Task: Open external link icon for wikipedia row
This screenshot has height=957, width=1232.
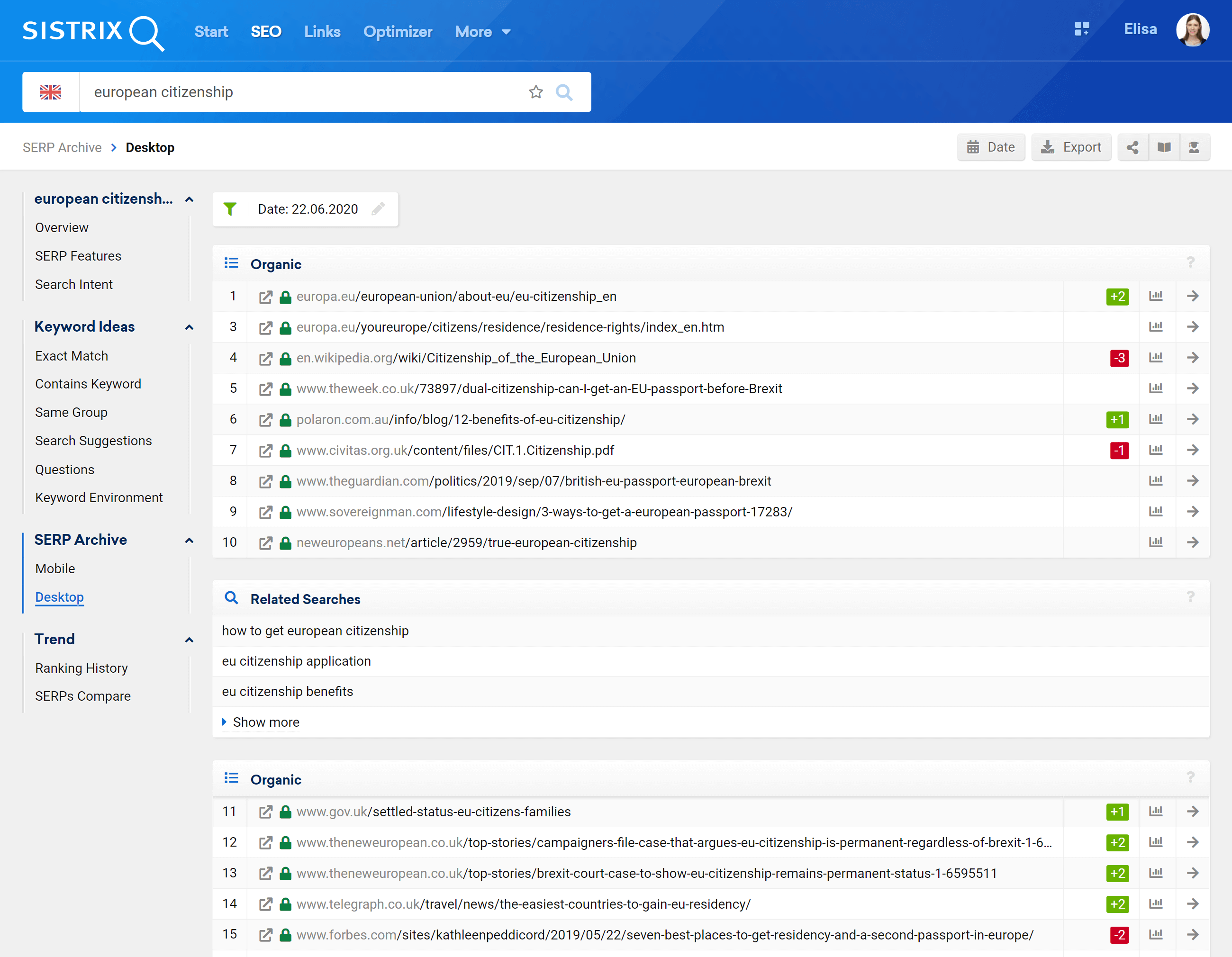Action: pos(265,359)
